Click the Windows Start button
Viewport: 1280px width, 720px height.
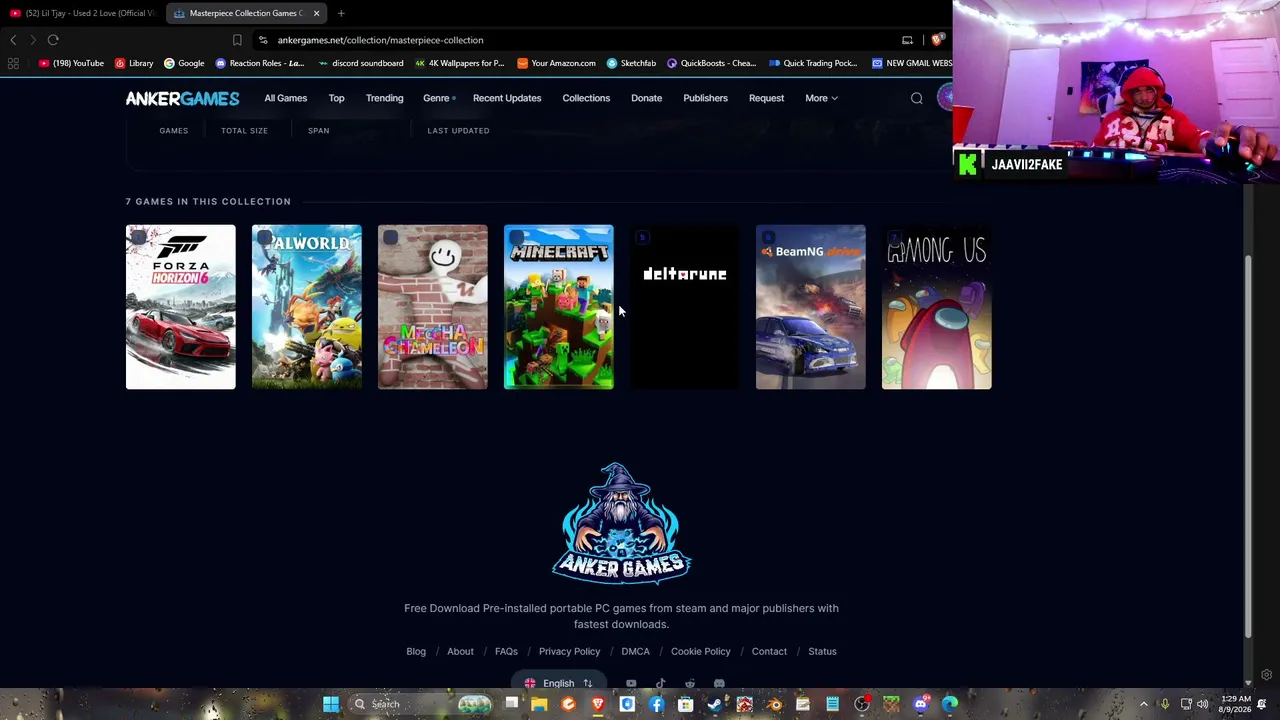click(330, 704)
